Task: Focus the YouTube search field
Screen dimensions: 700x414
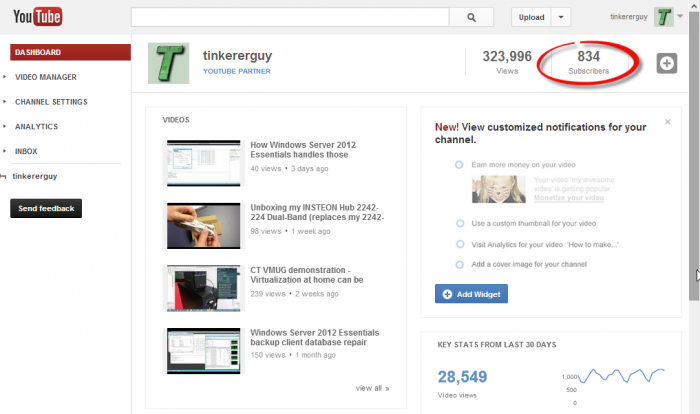Action: coord(290,17)
